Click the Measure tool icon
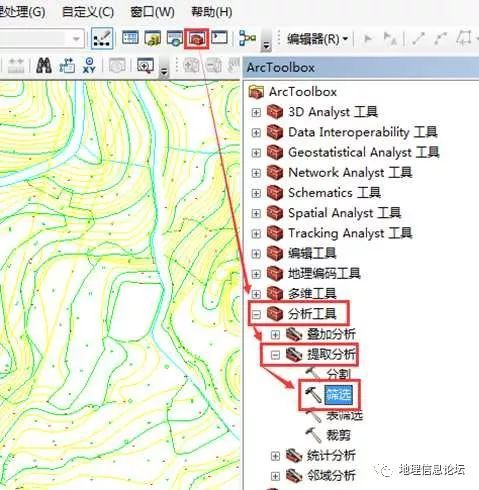This screenshot has width=479, height=490. [x=15, y=65]
